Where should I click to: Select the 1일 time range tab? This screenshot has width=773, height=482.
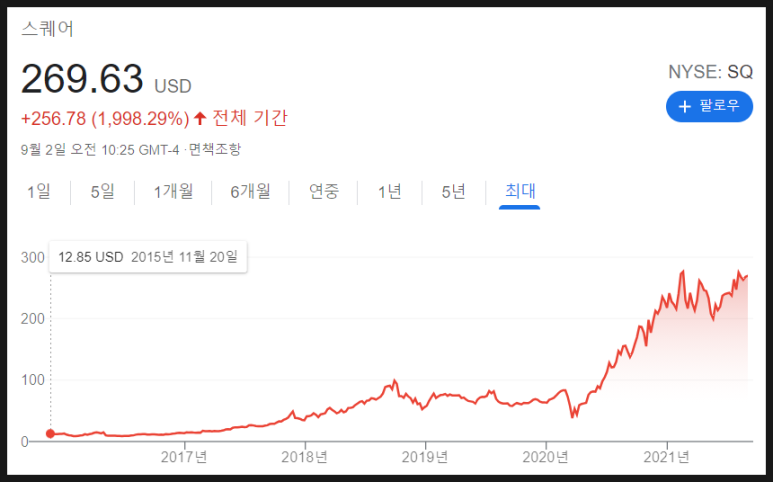point(39,191)
